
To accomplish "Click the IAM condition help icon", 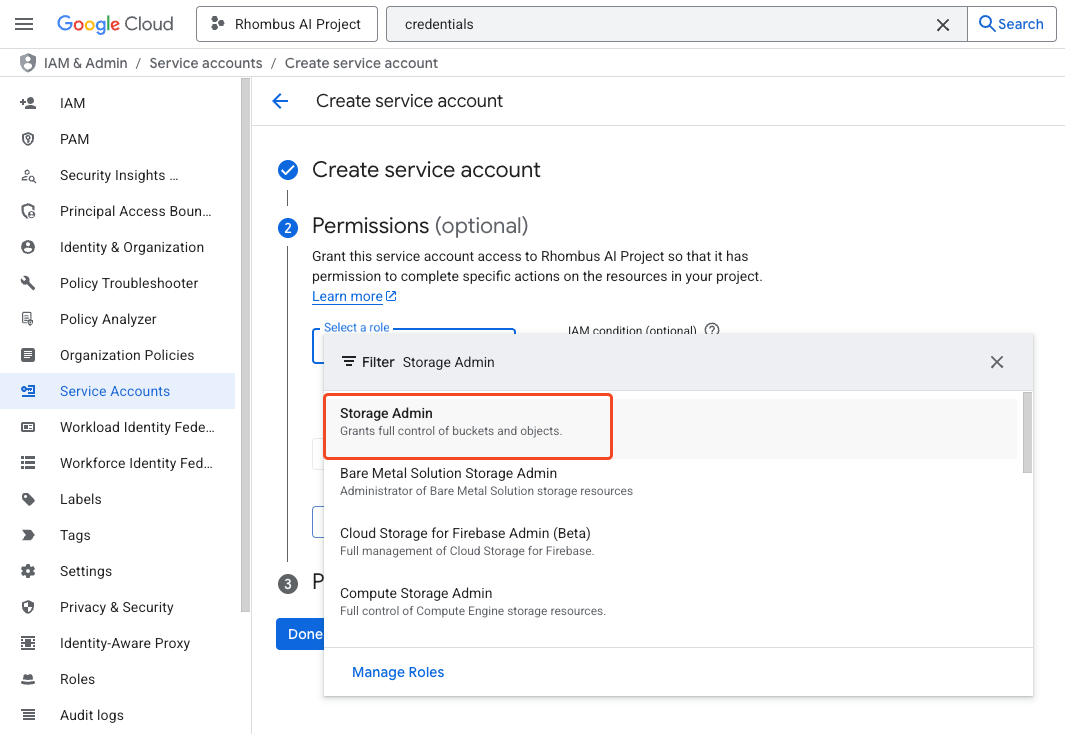I will click(710, 330).
